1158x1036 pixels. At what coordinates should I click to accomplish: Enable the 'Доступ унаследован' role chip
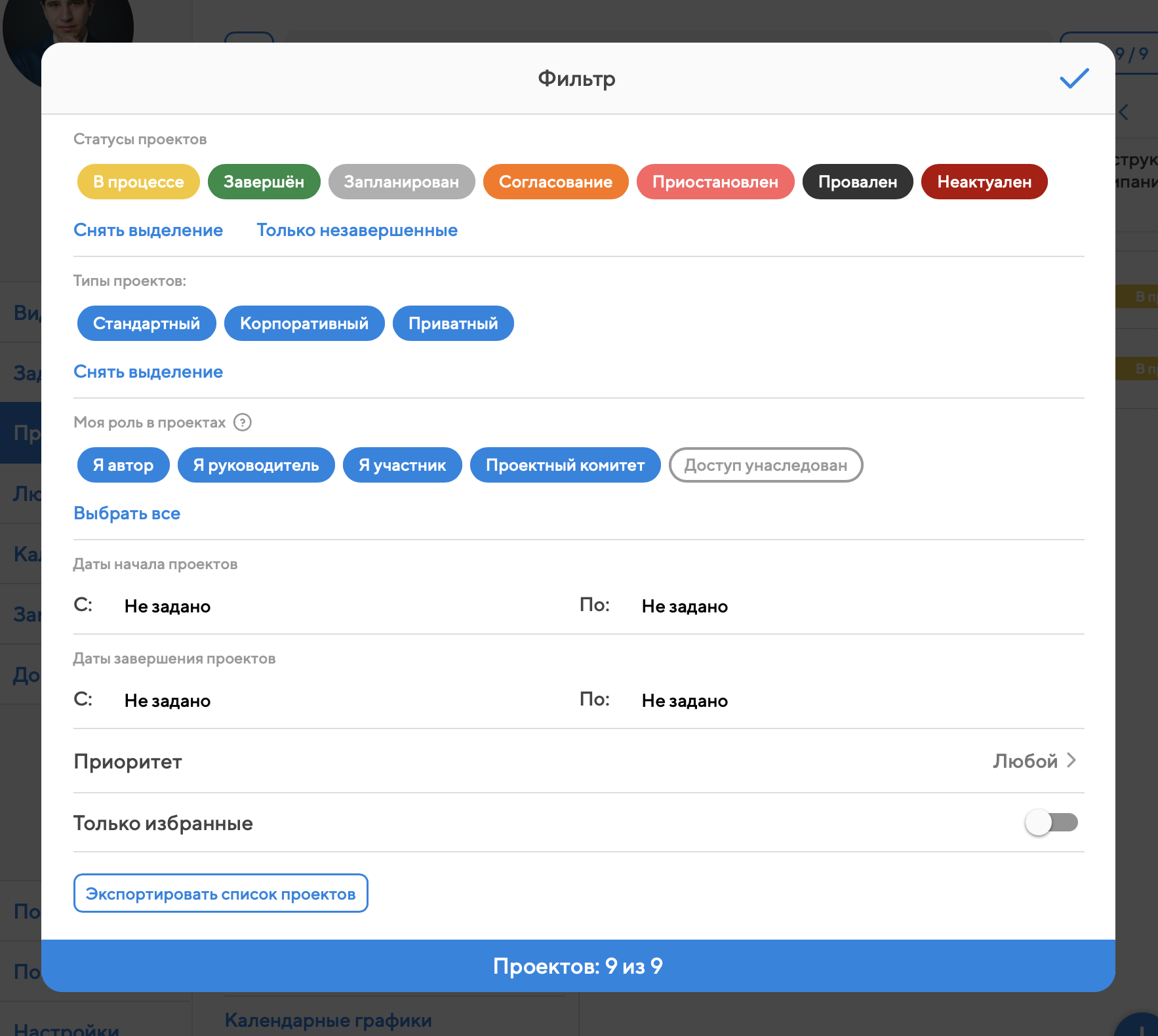[x=765, y=465]
